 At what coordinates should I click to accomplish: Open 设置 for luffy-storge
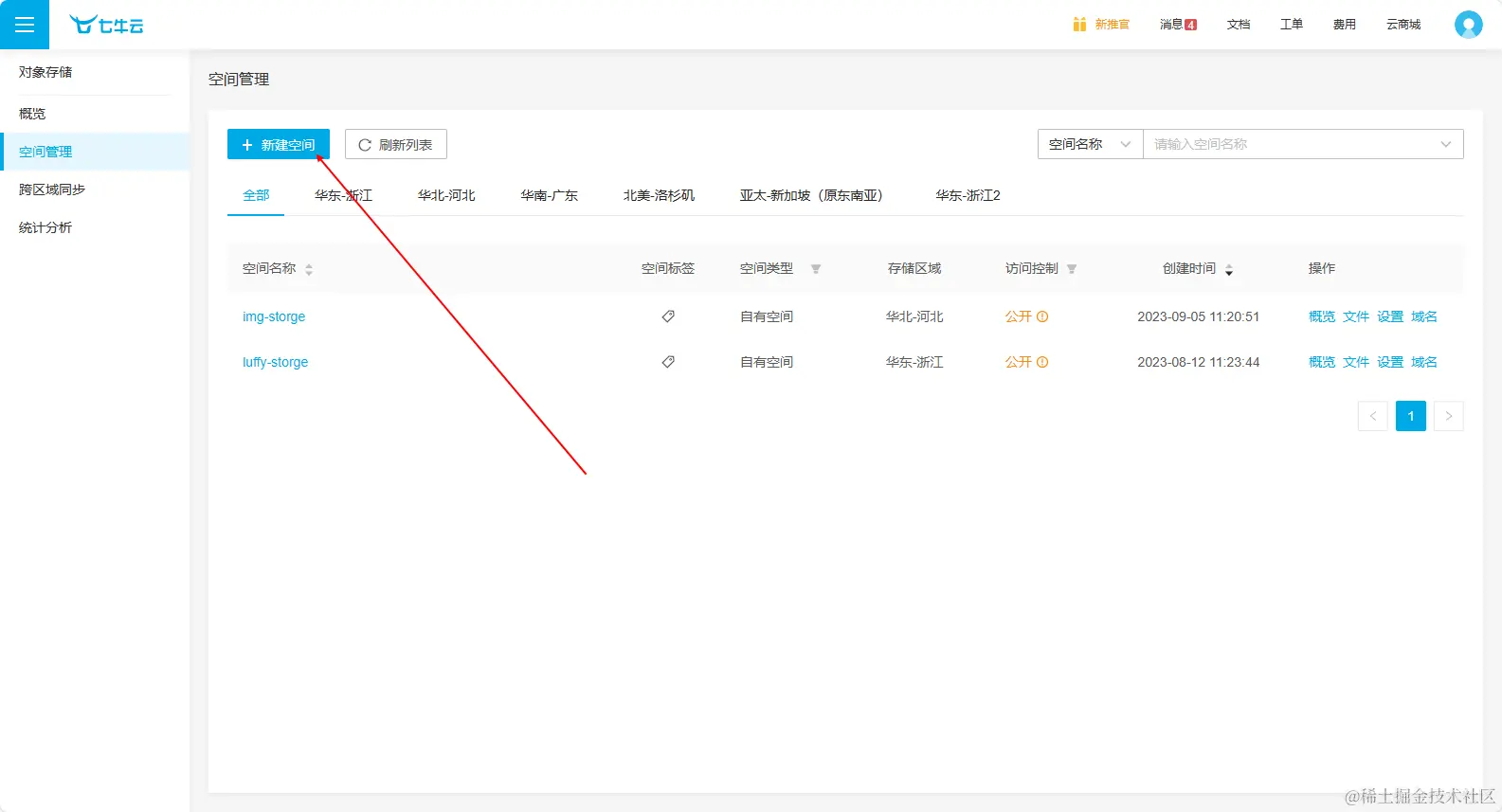(x=1390, y=362)
